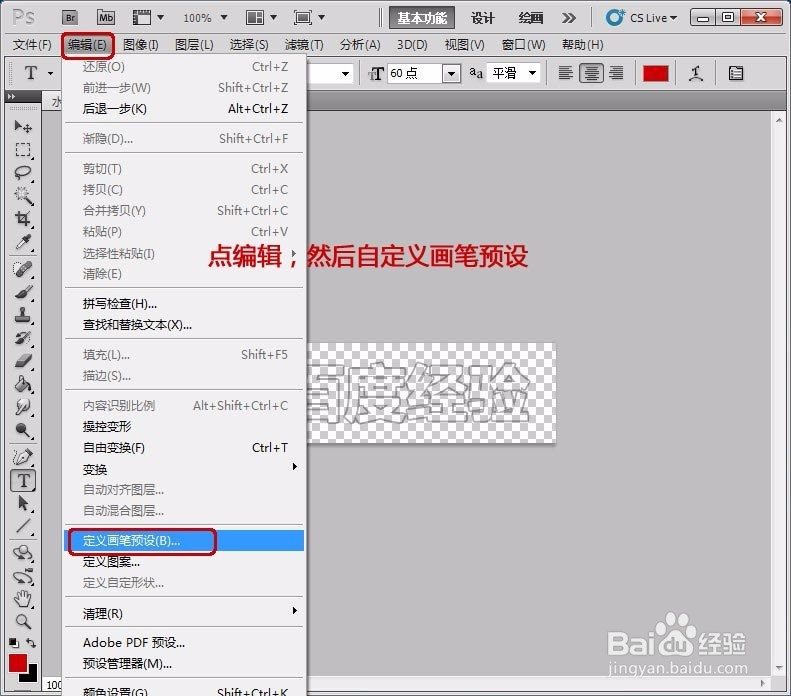
Task: Select the Crop tool
Action: [x=23, y=218]
